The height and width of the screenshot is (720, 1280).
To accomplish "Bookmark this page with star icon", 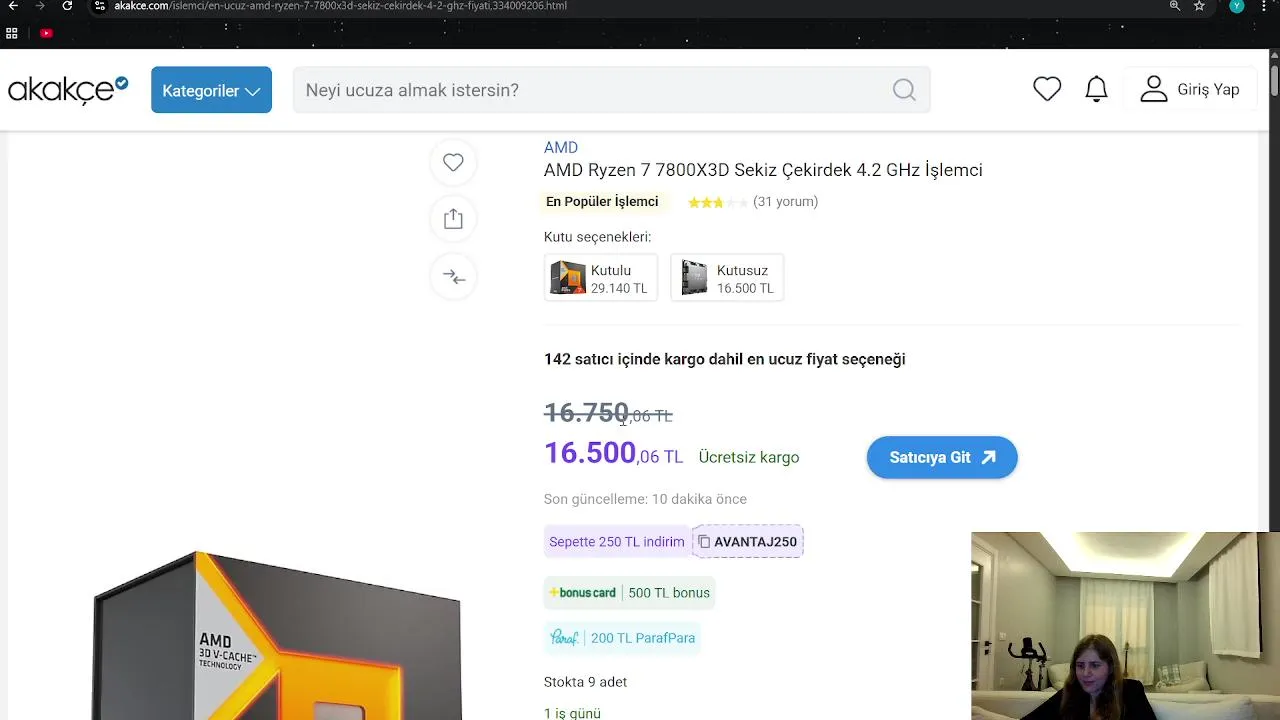I will tap(1199, 6).
